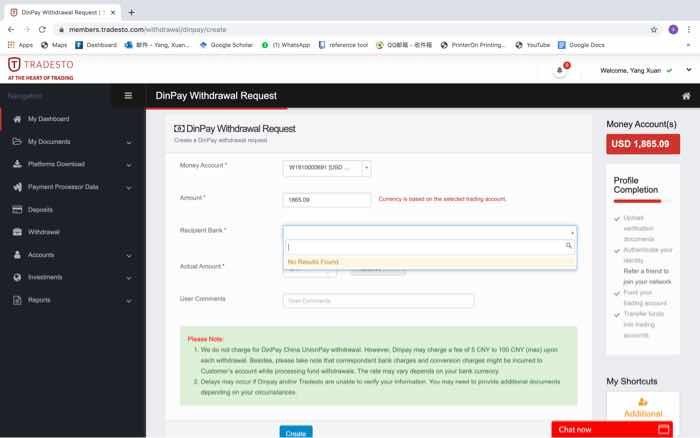Click the Deposits card icon
The image size is (700, 438).
point(17,209)
